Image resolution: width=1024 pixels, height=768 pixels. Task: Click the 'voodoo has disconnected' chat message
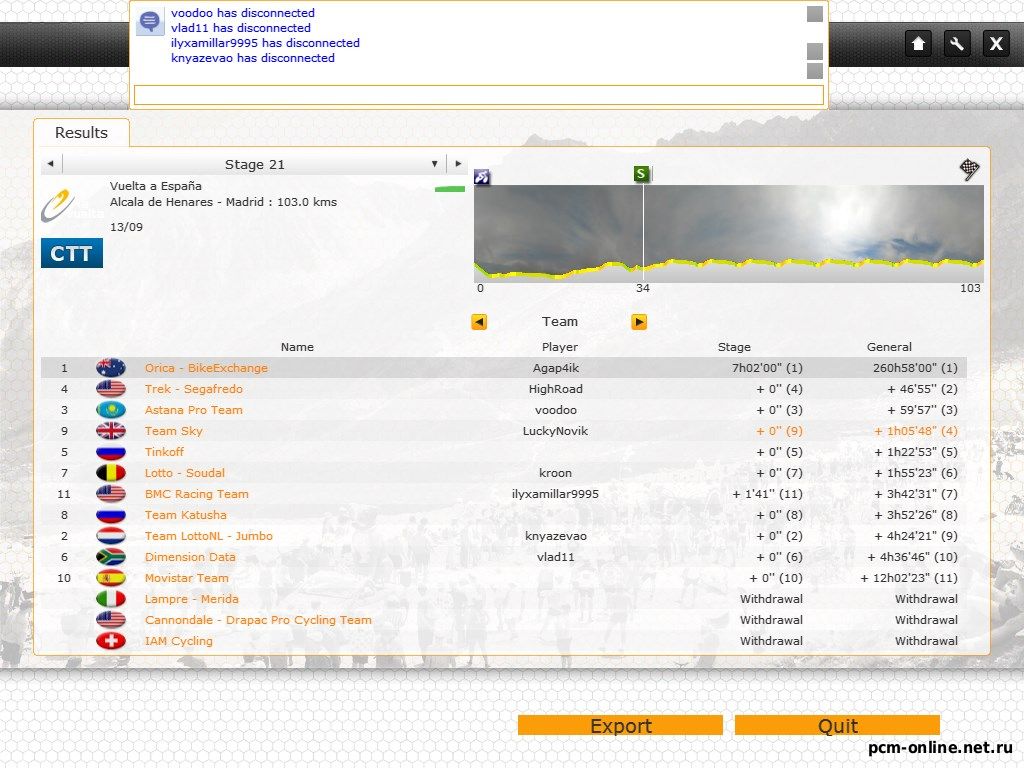(243, 13)
